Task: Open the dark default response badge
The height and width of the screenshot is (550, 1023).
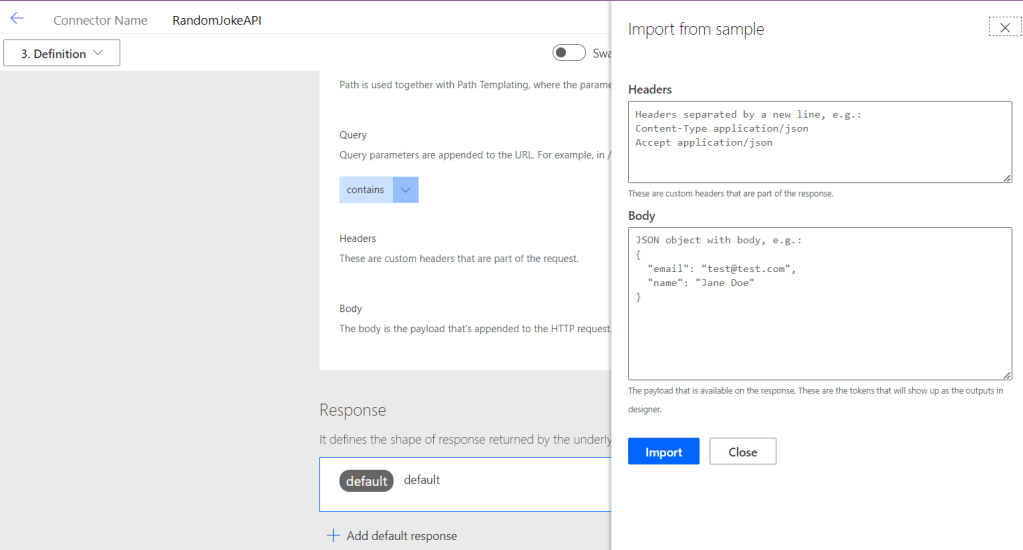Action: pyautogui.click(x=366, y=481)
